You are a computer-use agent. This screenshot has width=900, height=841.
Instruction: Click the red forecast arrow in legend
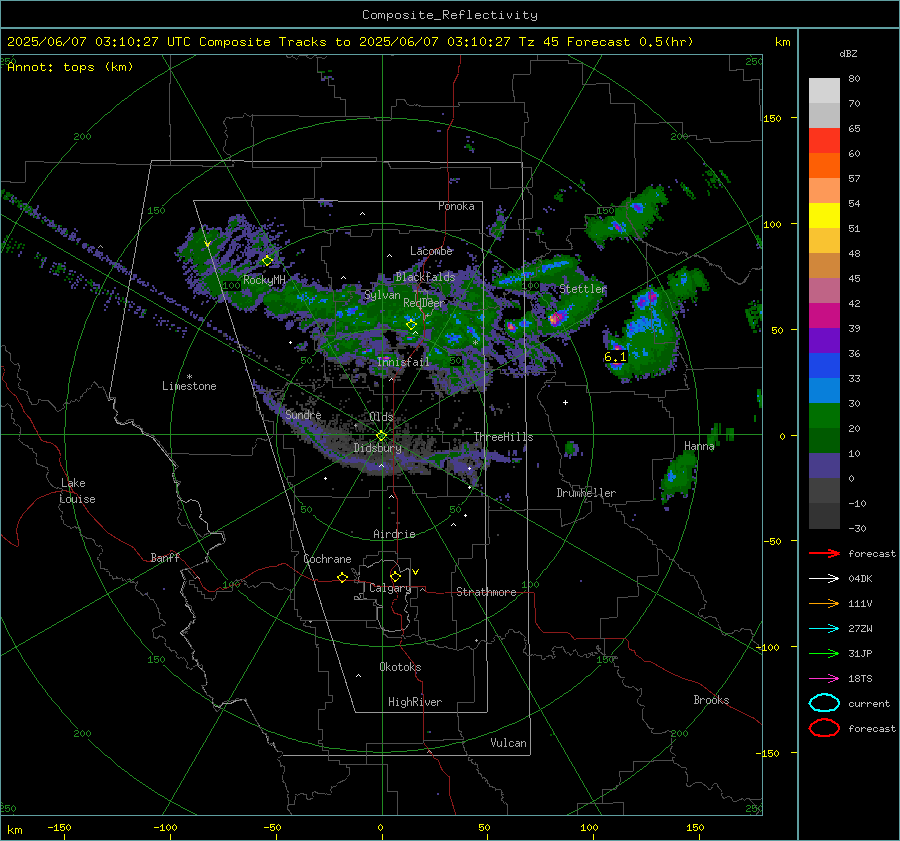coord(824,553)
